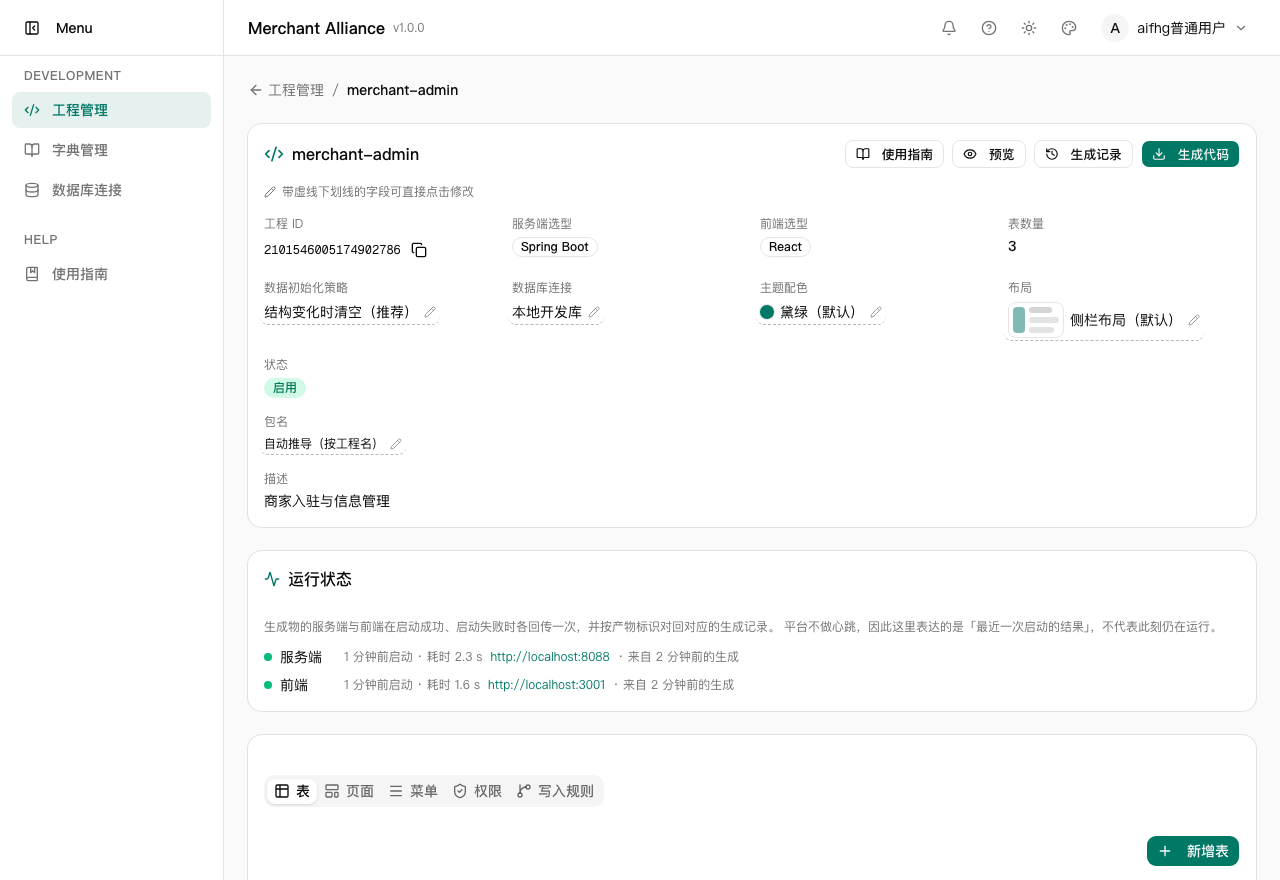Click the 启用 status badge
Viewport: 1280px width, 880px height.
(x=285, y=388)
